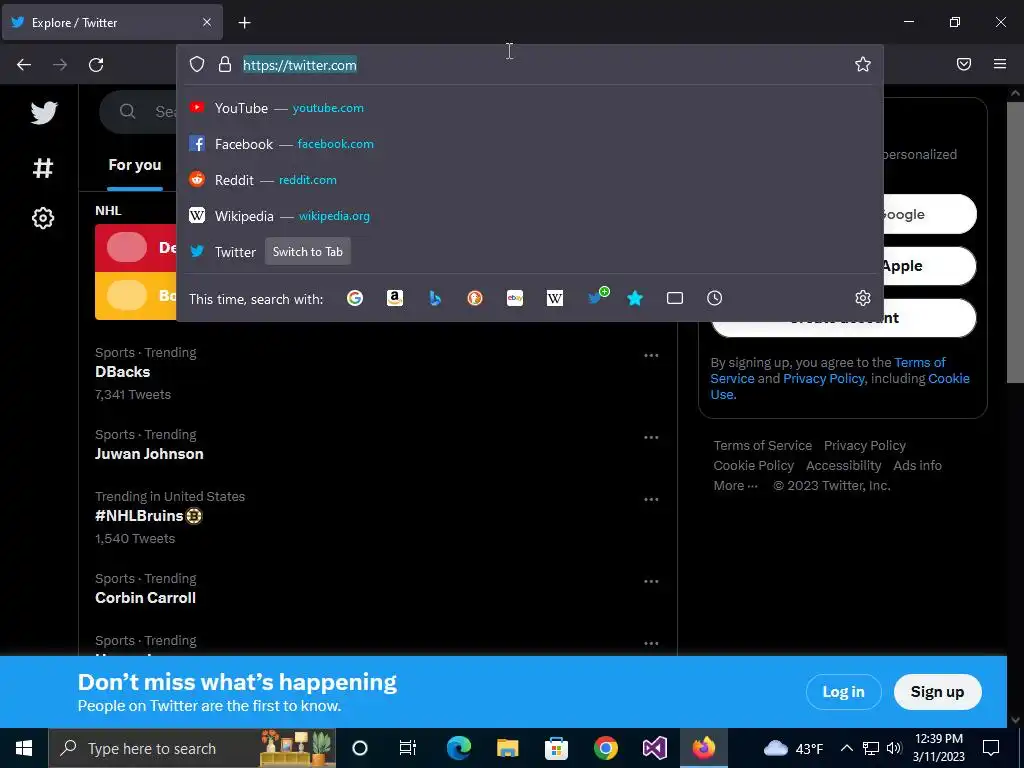Search this time with eBay
Screen dimensions: 1024x768
tap(515, 298)
